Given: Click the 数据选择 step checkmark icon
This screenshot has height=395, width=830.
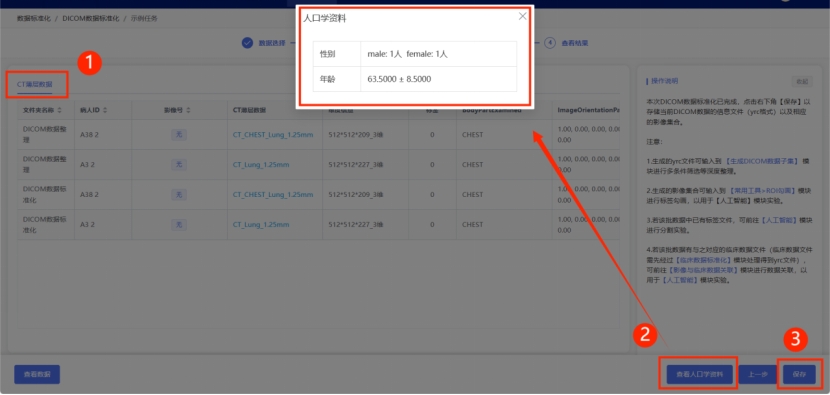Looking at the screenshot, I should (x=247, y=43).
